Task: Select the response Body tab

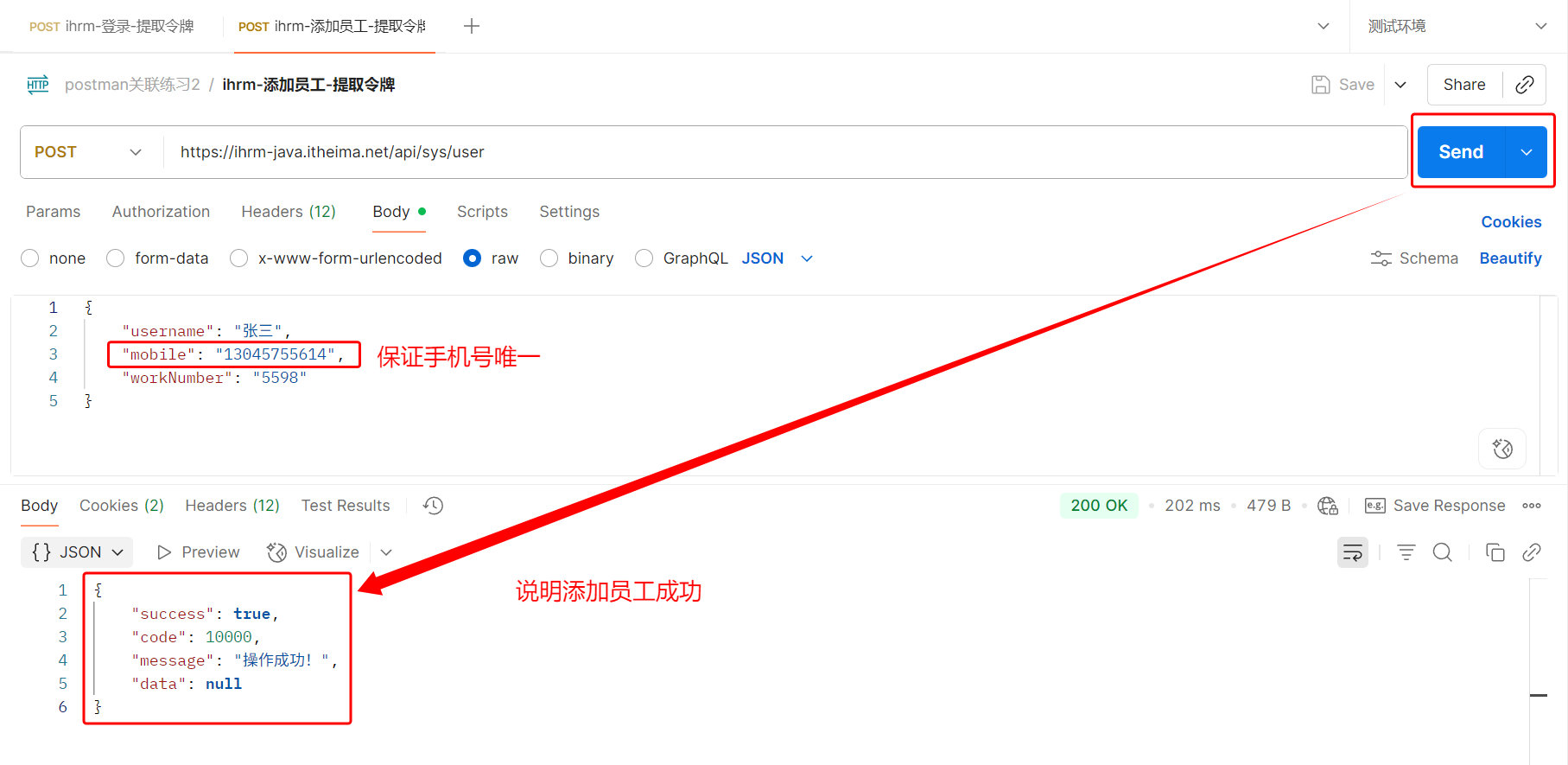Action: (x=40, y=506)
